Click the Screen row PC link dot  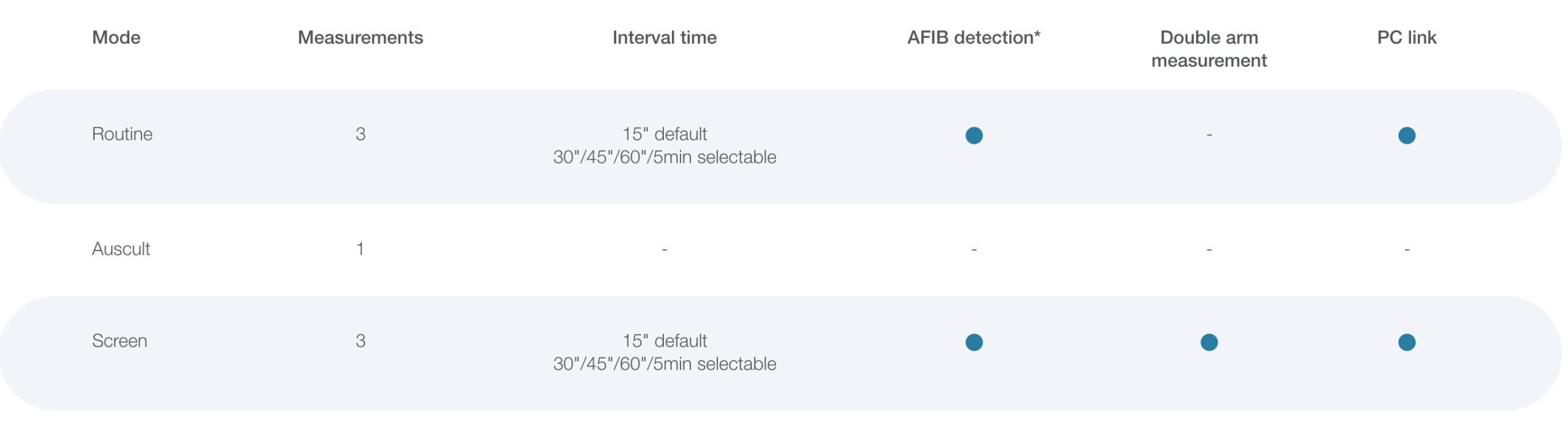click(1406, 342)
